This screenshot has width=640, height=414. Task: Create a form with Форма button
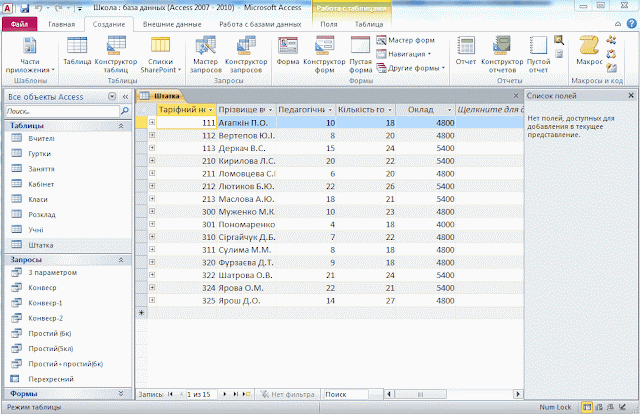point(288,51)
